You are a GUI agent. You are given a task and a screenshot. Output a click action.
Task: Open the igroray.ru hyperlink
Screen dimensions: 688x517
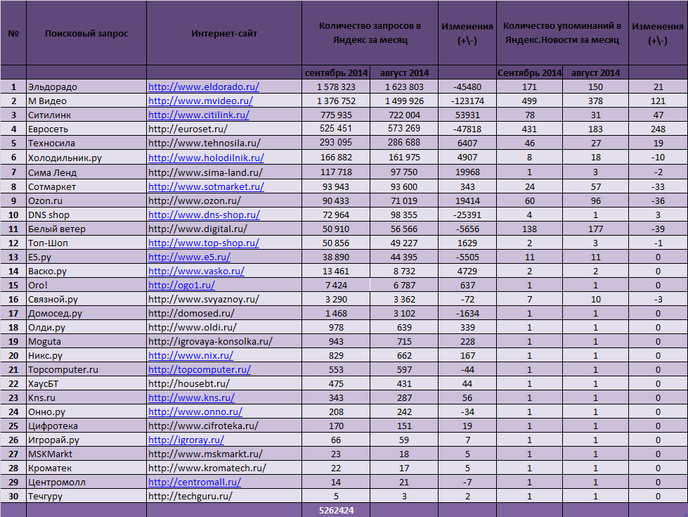click(186, 440)
